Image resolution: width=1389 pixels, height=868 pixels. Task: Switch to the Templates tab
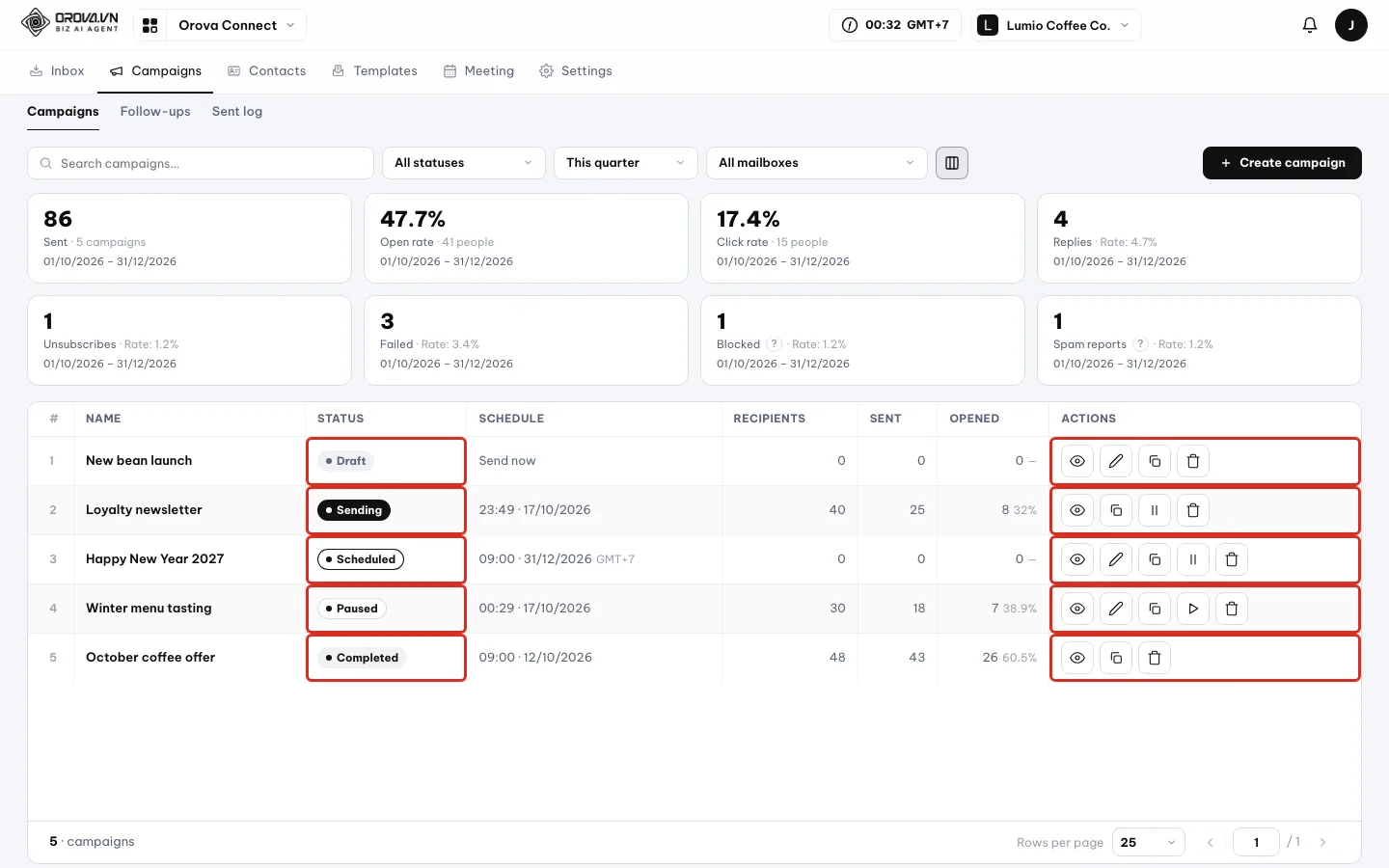[x=375, y=71]
